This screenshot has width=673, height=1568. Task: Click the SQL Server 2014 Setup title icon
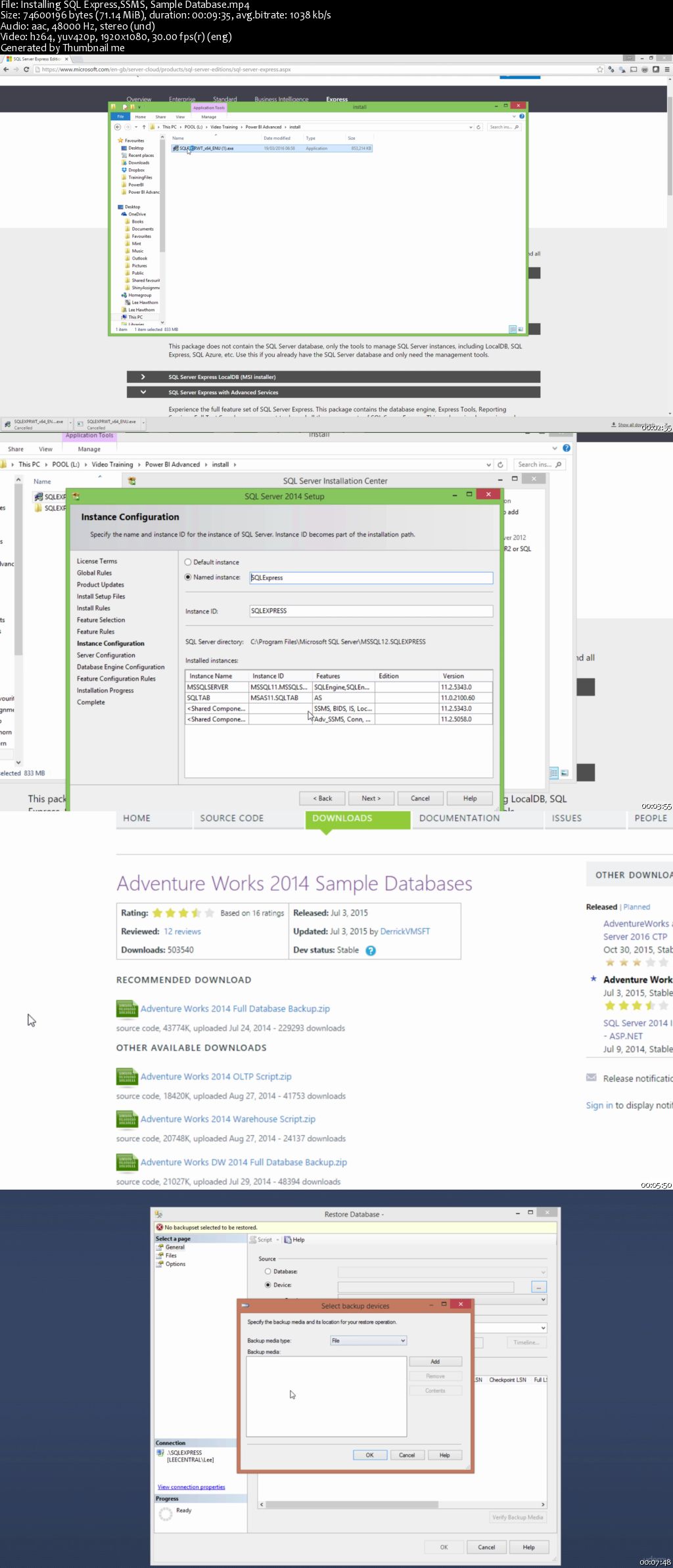pyautogui.click(x=76, y=497)
